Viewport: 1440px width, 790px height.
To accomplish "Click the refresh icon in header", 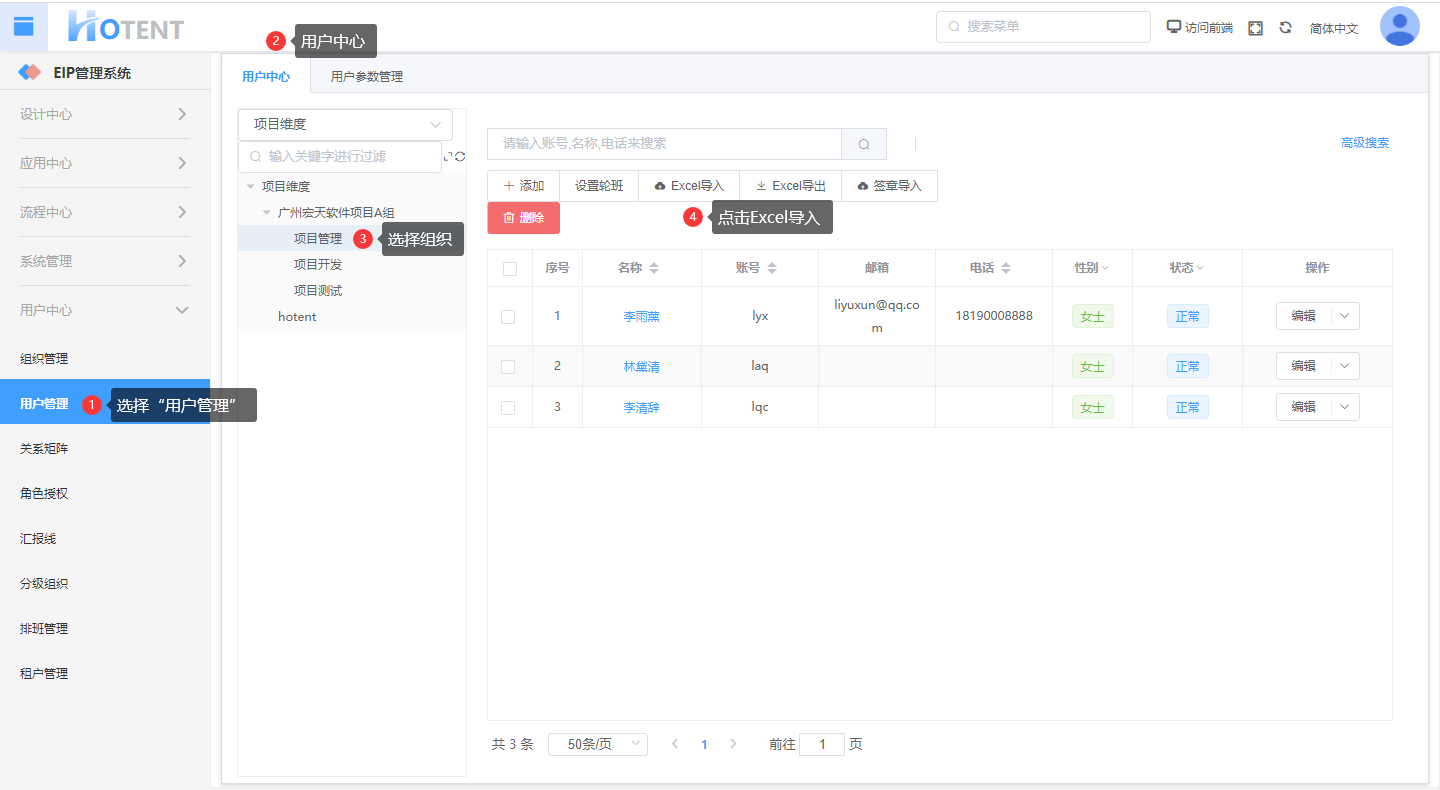I will click(1286, 28).
